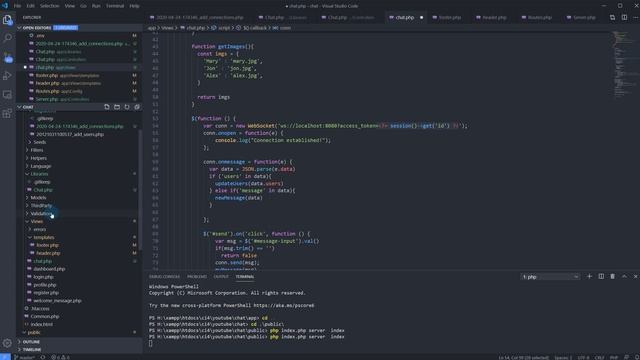
Task: Split the editor to the right
Action: click(624, 18)
